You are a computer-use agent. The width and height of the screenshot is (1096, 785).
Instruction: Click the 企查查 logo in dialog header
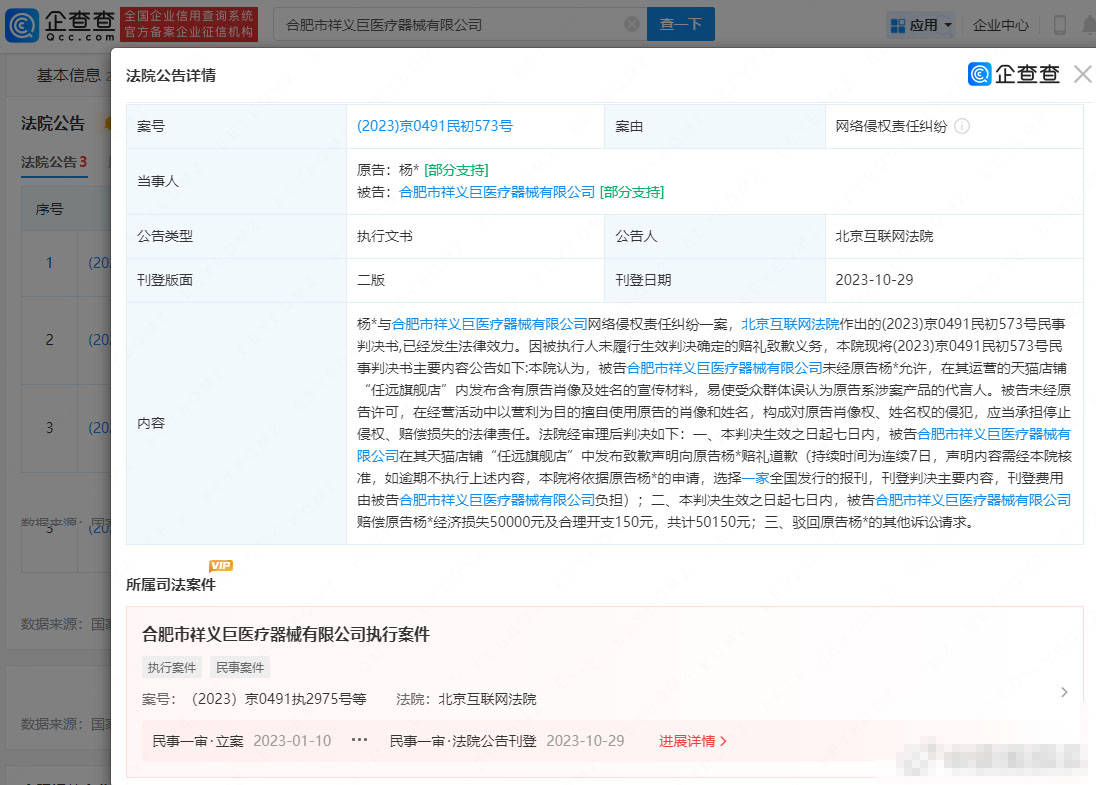[1014, 74]
